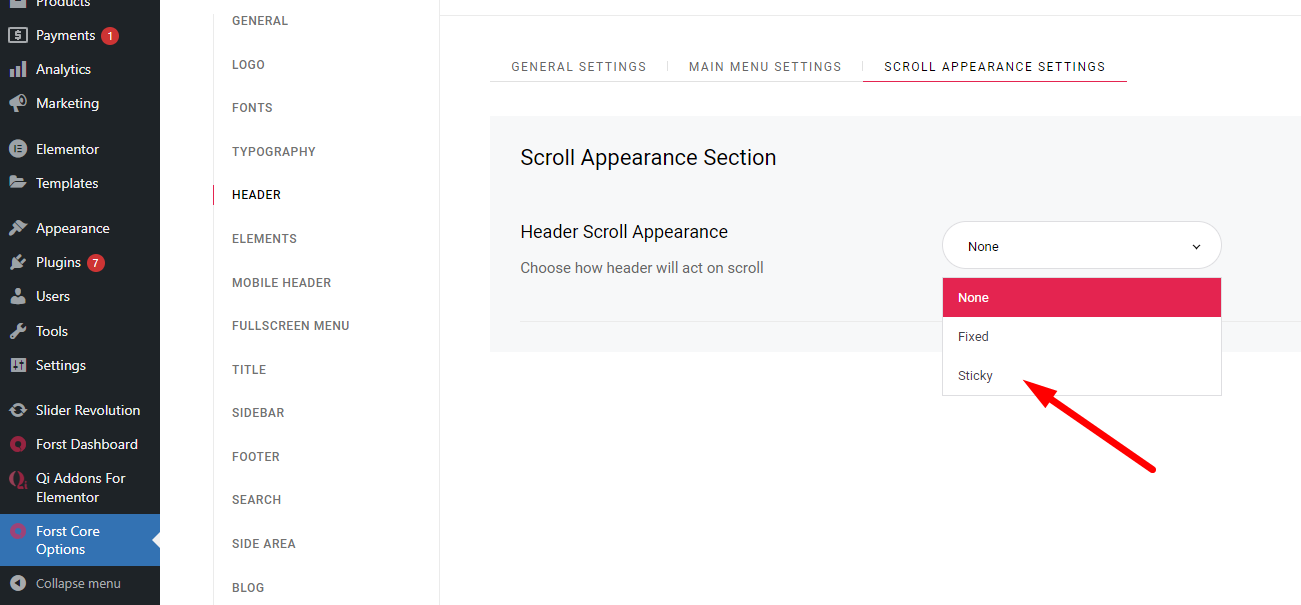Click the Analytics bar chart icon

click(17, 69)
